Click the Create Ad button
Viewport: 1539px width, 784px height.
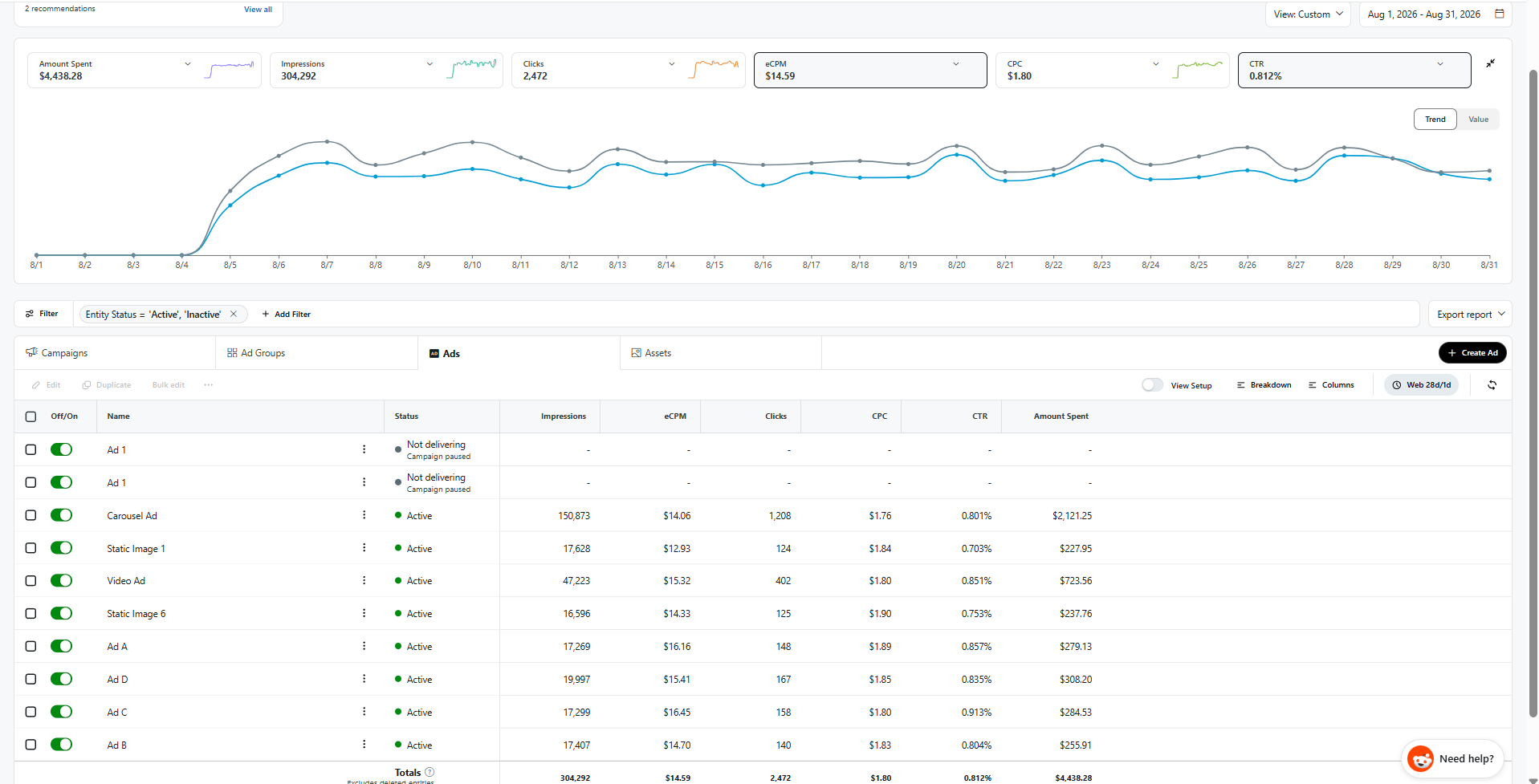1472,353
